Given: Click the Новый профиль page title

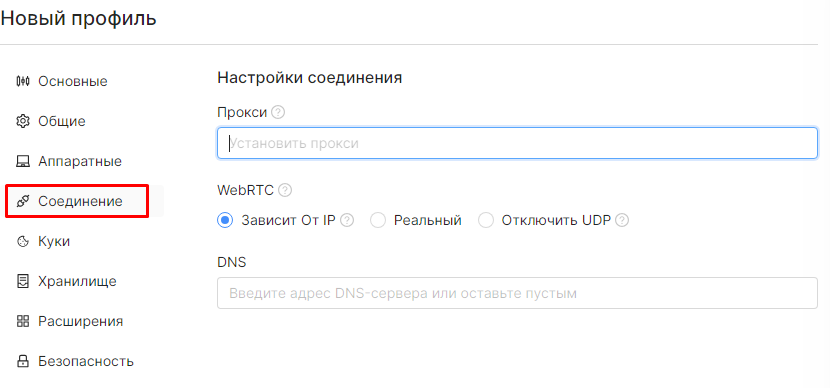Looking at the screenshot, I should 79,19.
